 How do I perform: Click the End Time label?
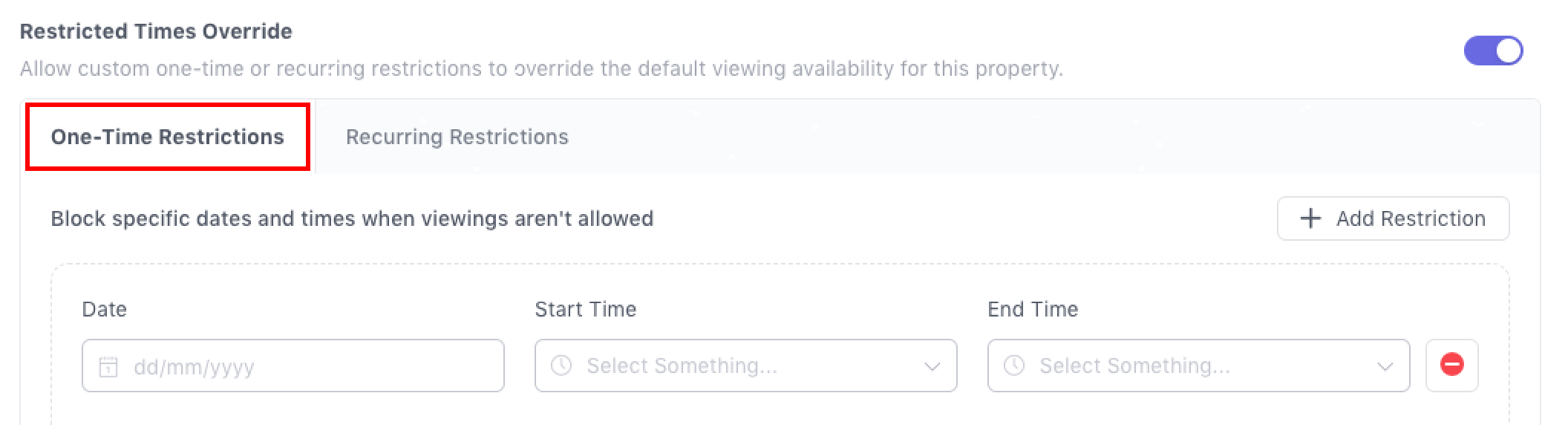pos(1032,309)
